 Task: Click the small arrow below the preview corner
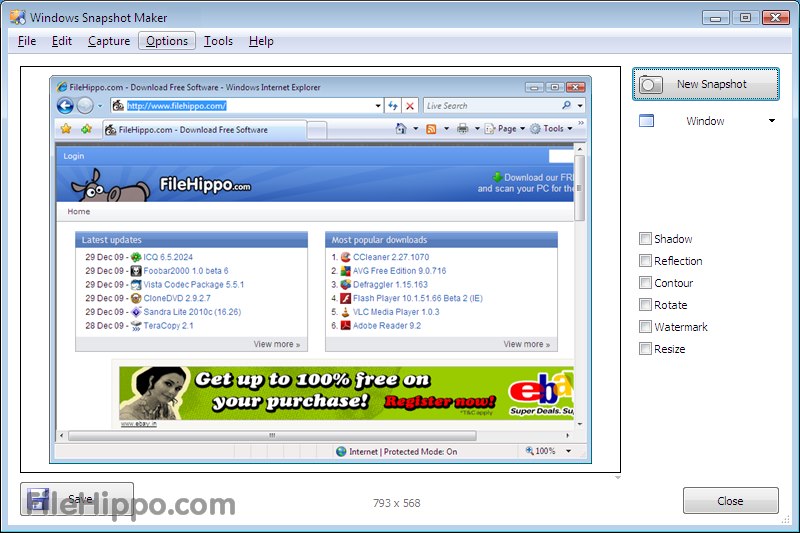(618, 478)
